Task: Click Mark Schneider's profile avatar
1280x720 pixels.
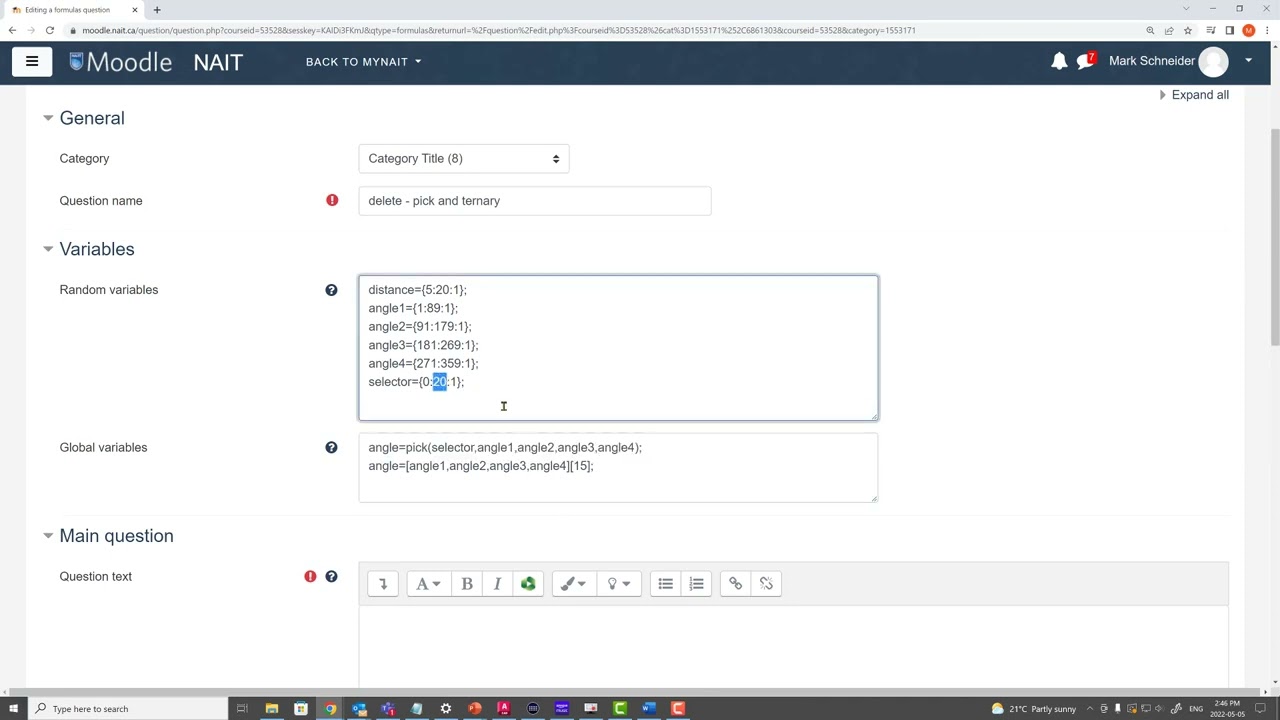Action: (x=1213, y=62)
